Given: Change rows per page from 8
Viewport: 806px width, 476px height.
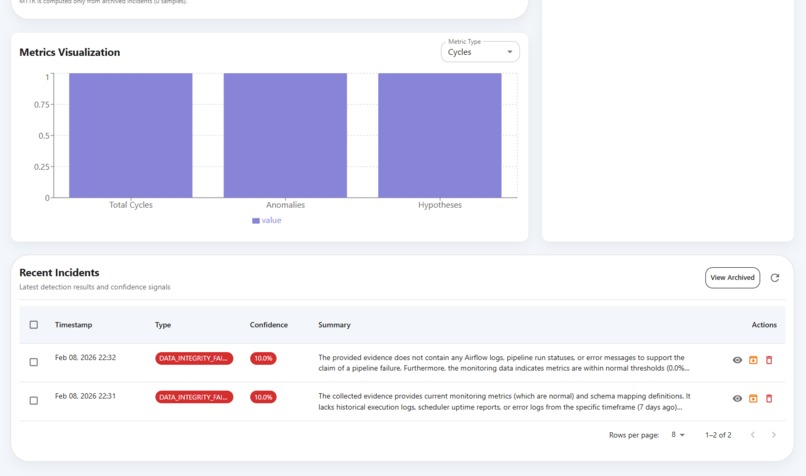Looking at the screenshot, I should pos(678,435).
